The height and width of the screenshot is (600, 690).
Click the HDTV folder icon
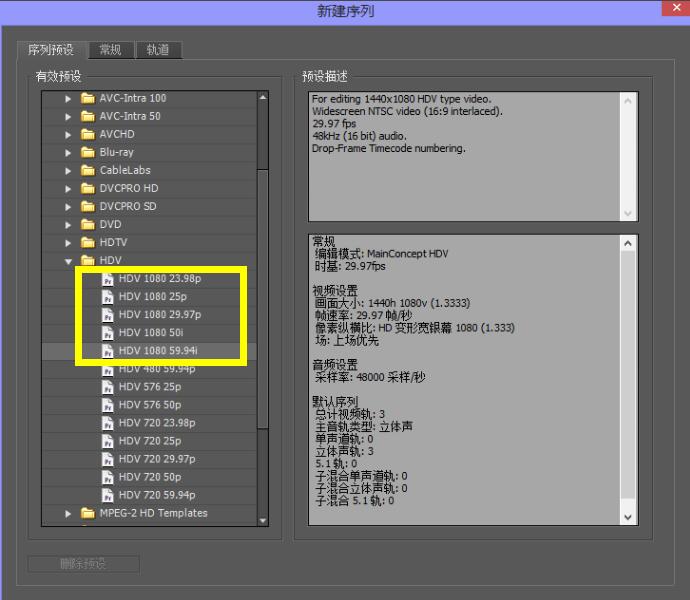click(88, 243)
